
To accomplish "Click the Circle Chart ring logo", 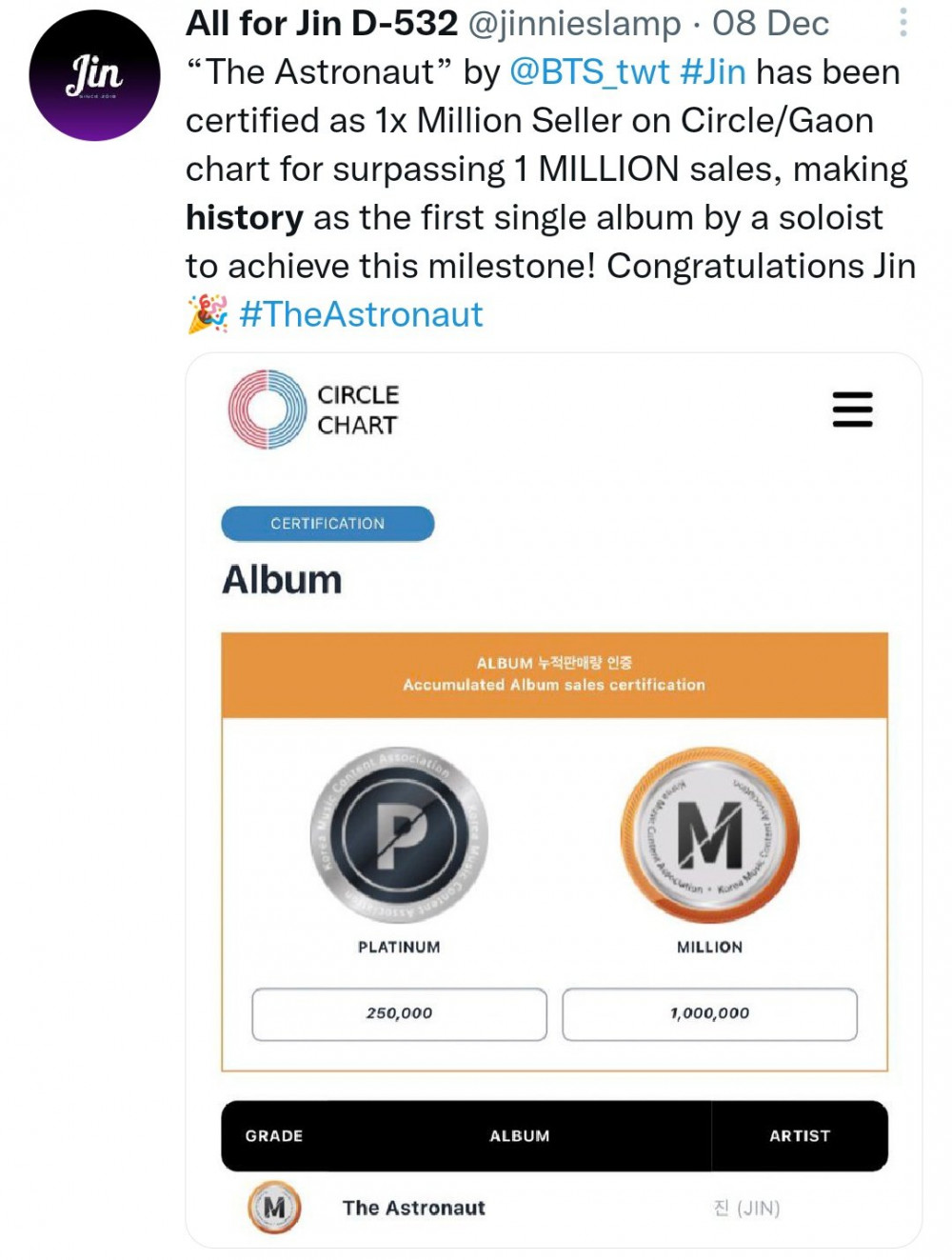I will click(268, 410).
